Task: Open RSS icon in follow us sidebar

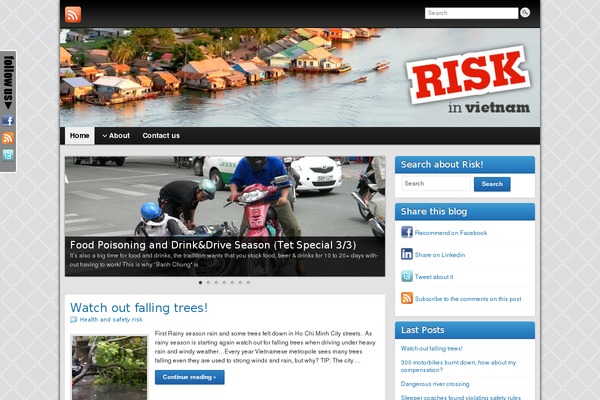Action: click(x=8, y=138)
